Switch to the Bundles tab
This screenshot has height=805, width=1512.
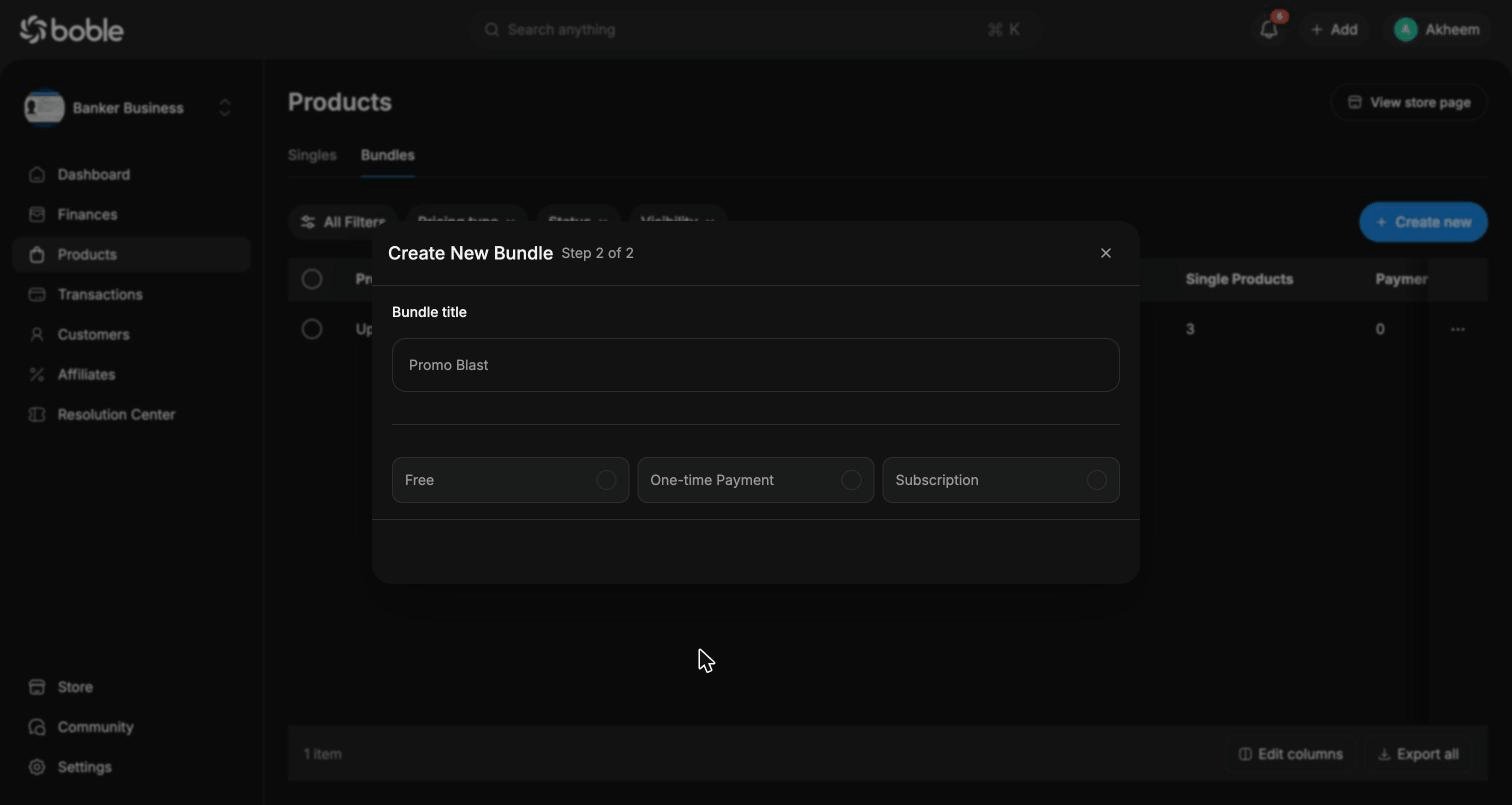point(388,155)
